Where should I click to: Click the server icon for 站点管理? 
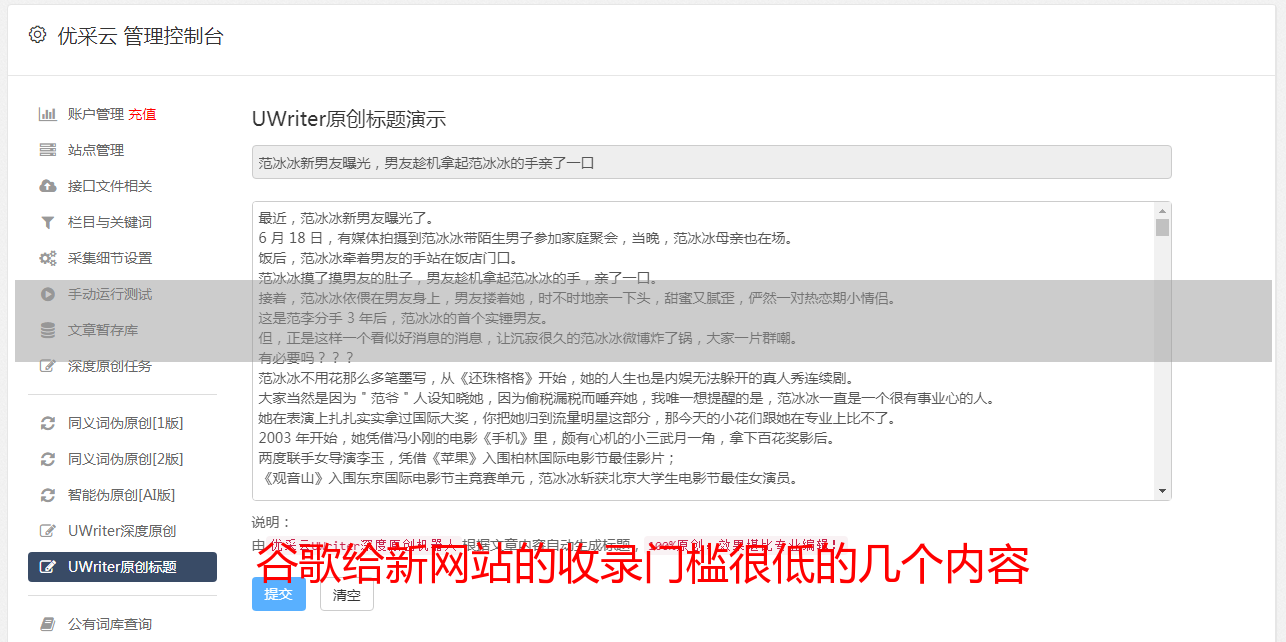point(47,150)
